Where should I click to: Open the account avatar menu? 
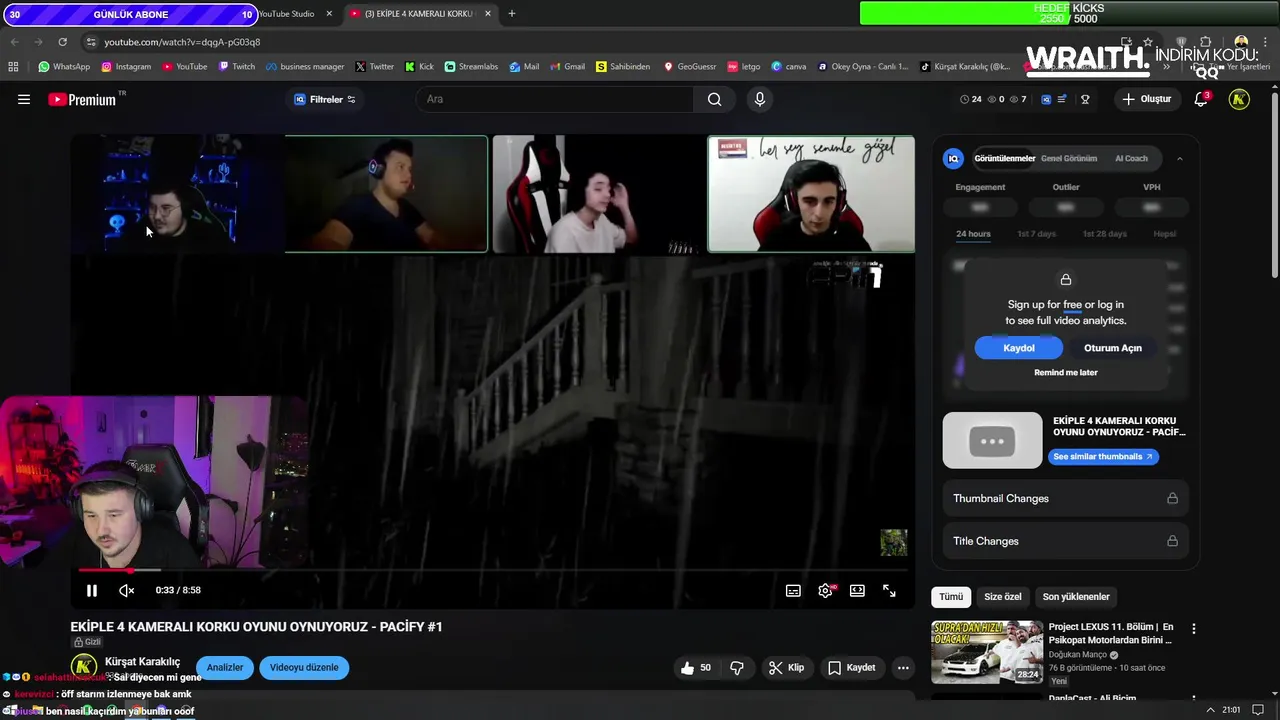[x=1239, y=99]
